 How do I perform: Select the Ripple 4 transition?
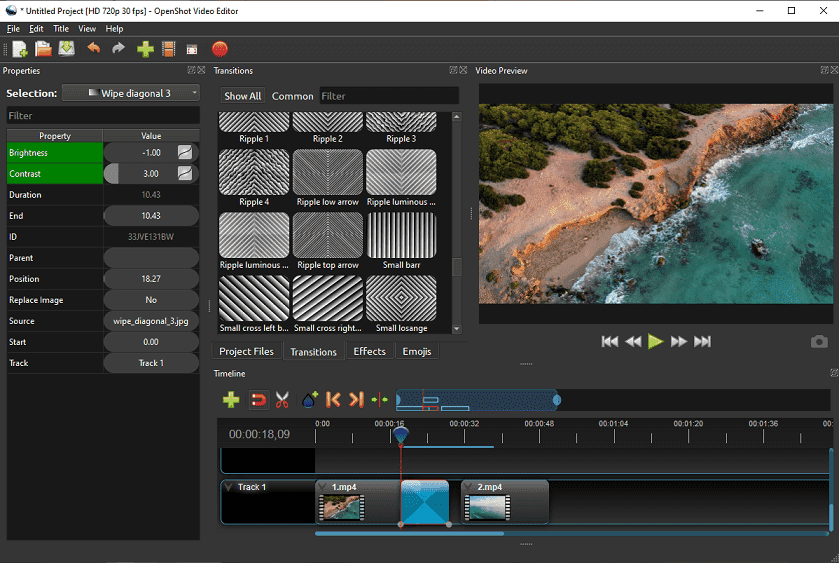tap(254, 178)
